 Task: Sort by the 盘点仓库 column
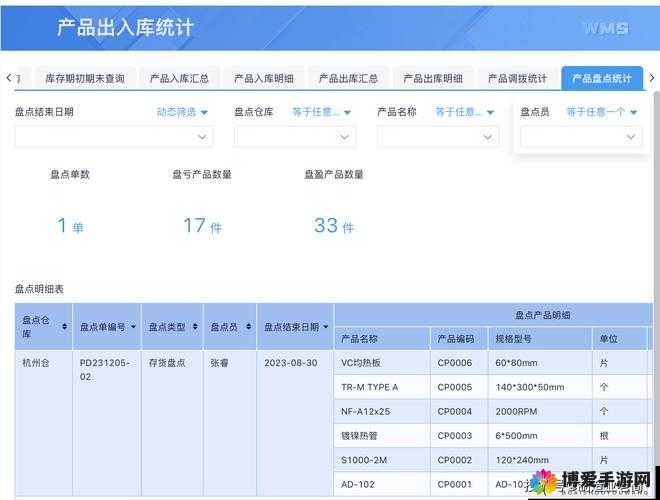[x=64, y=327]
